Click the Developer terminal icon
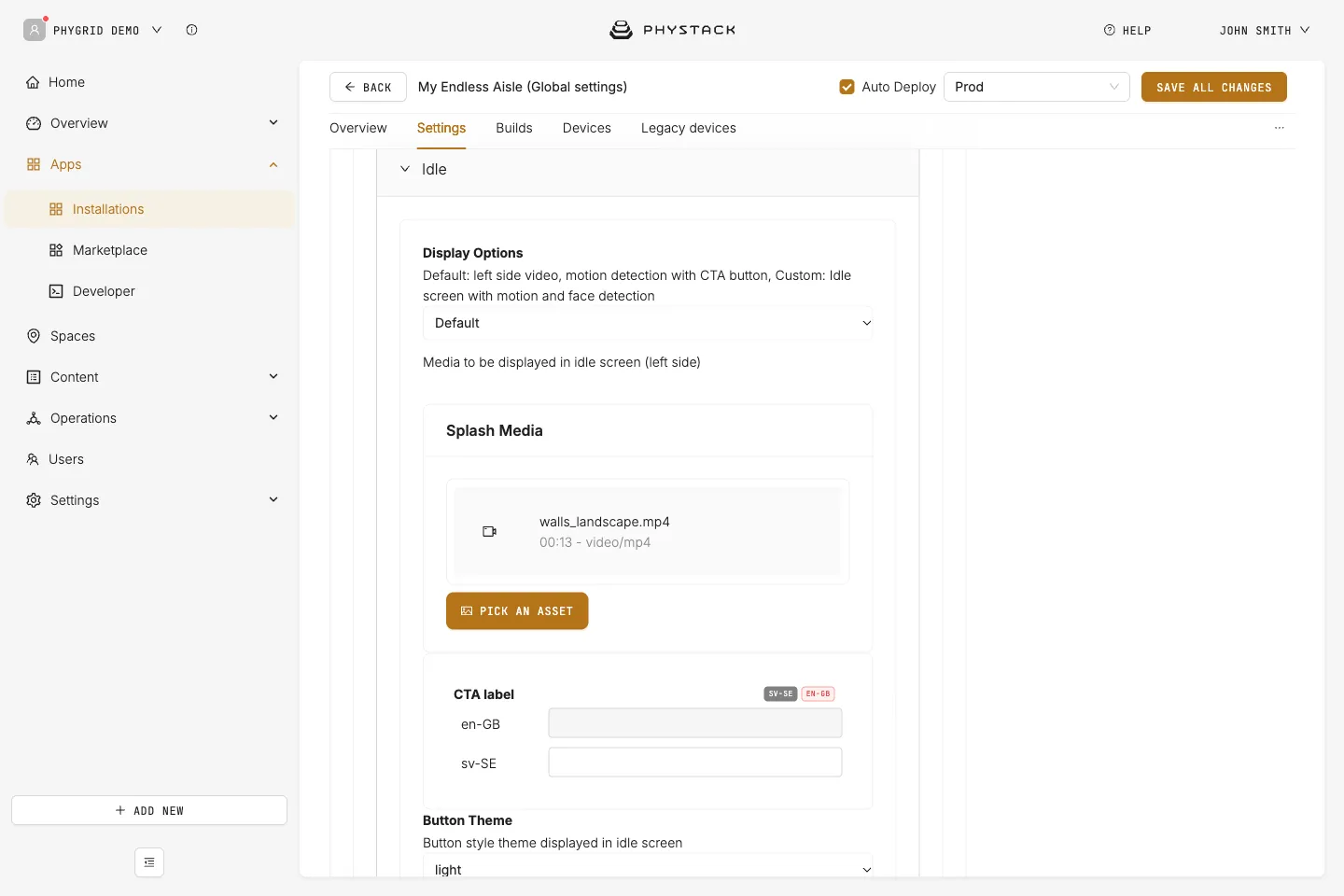Viewport: 1344px width, 896px height. (x=56, y=291)
